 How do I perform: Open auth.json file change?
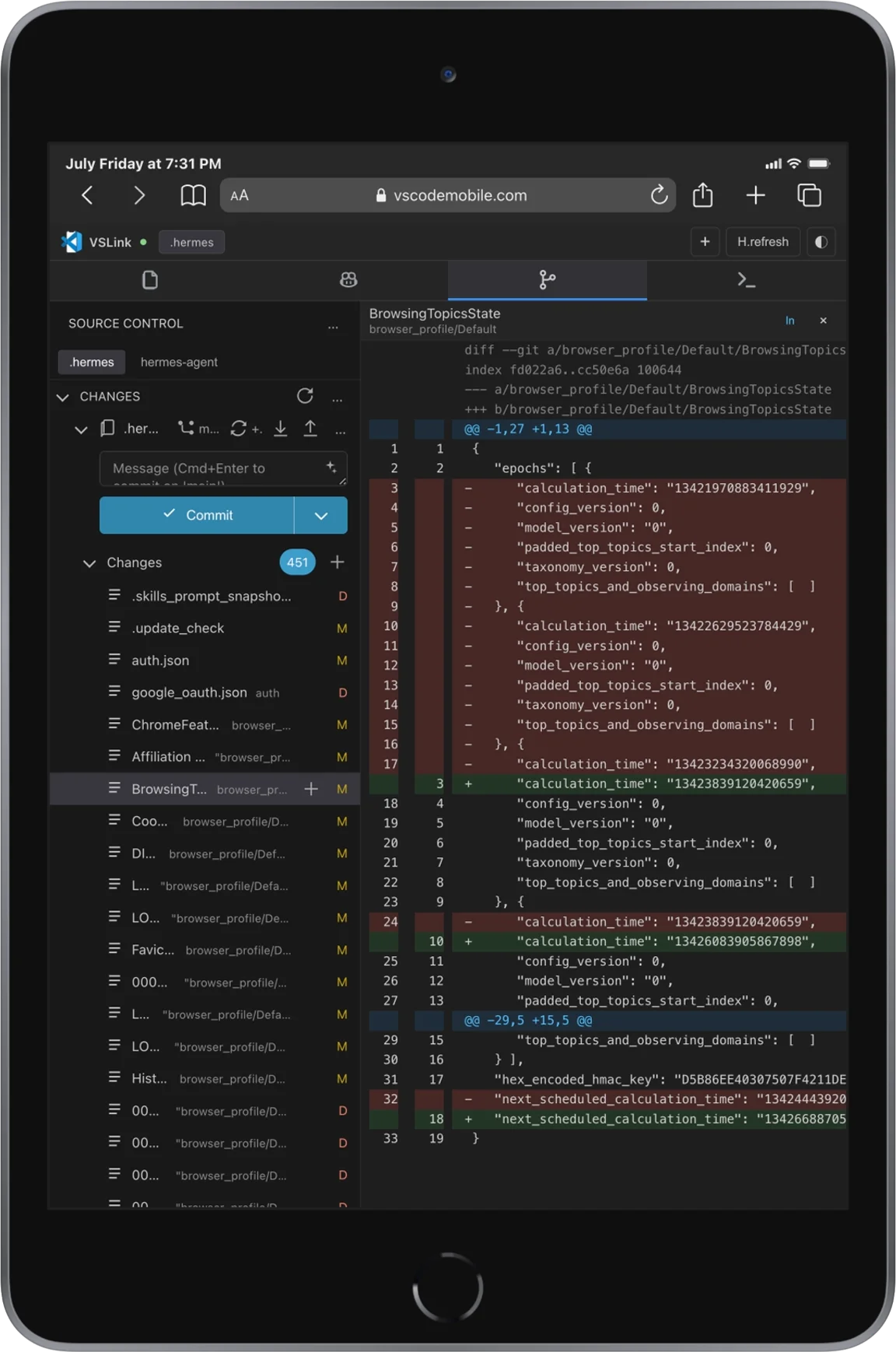click(x=205, y=660)
